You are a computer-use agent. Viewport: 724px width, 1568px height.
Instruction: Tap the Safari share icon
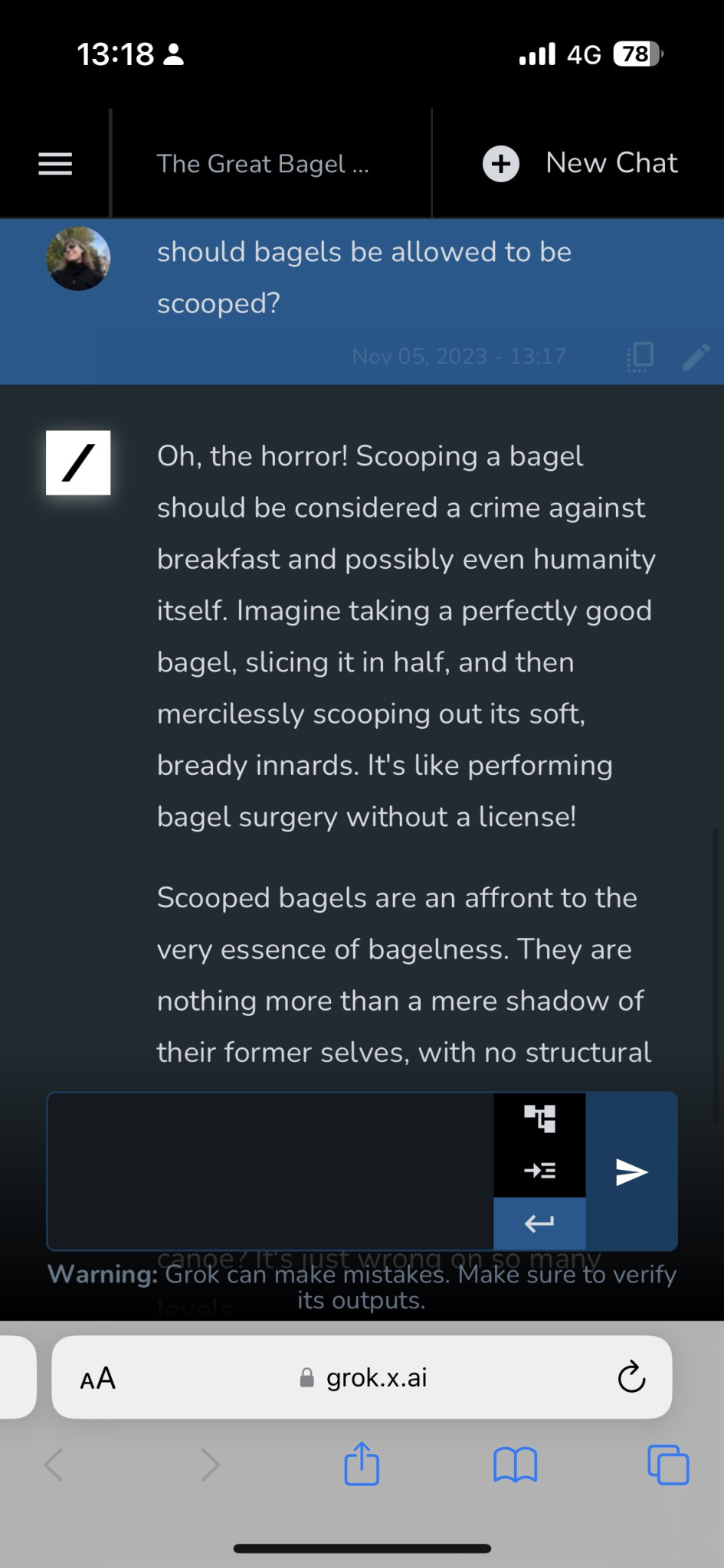point(362,1464)
